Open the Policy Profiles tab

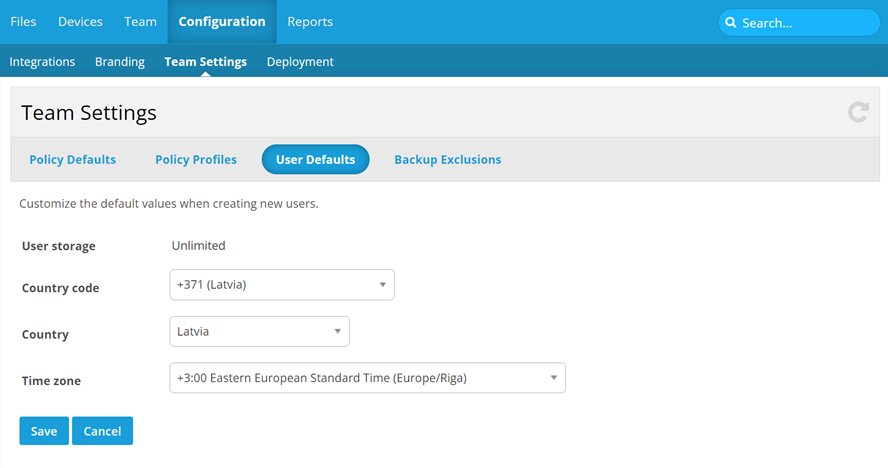[x=196, y=159]
